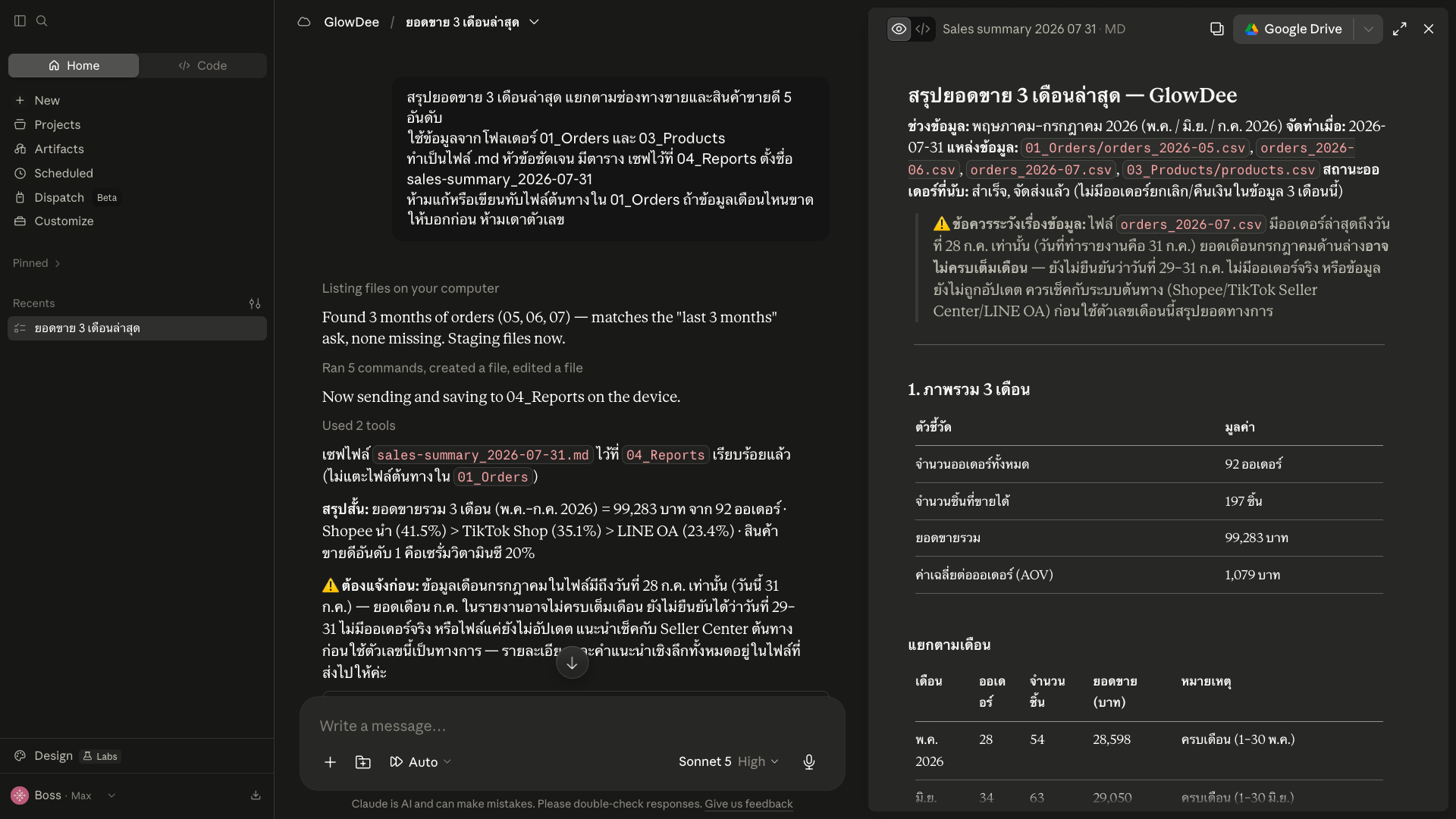Click the scroll-to-bottom arrow button
Viewport: 1456px width, 819px height.
coord(572,663)
